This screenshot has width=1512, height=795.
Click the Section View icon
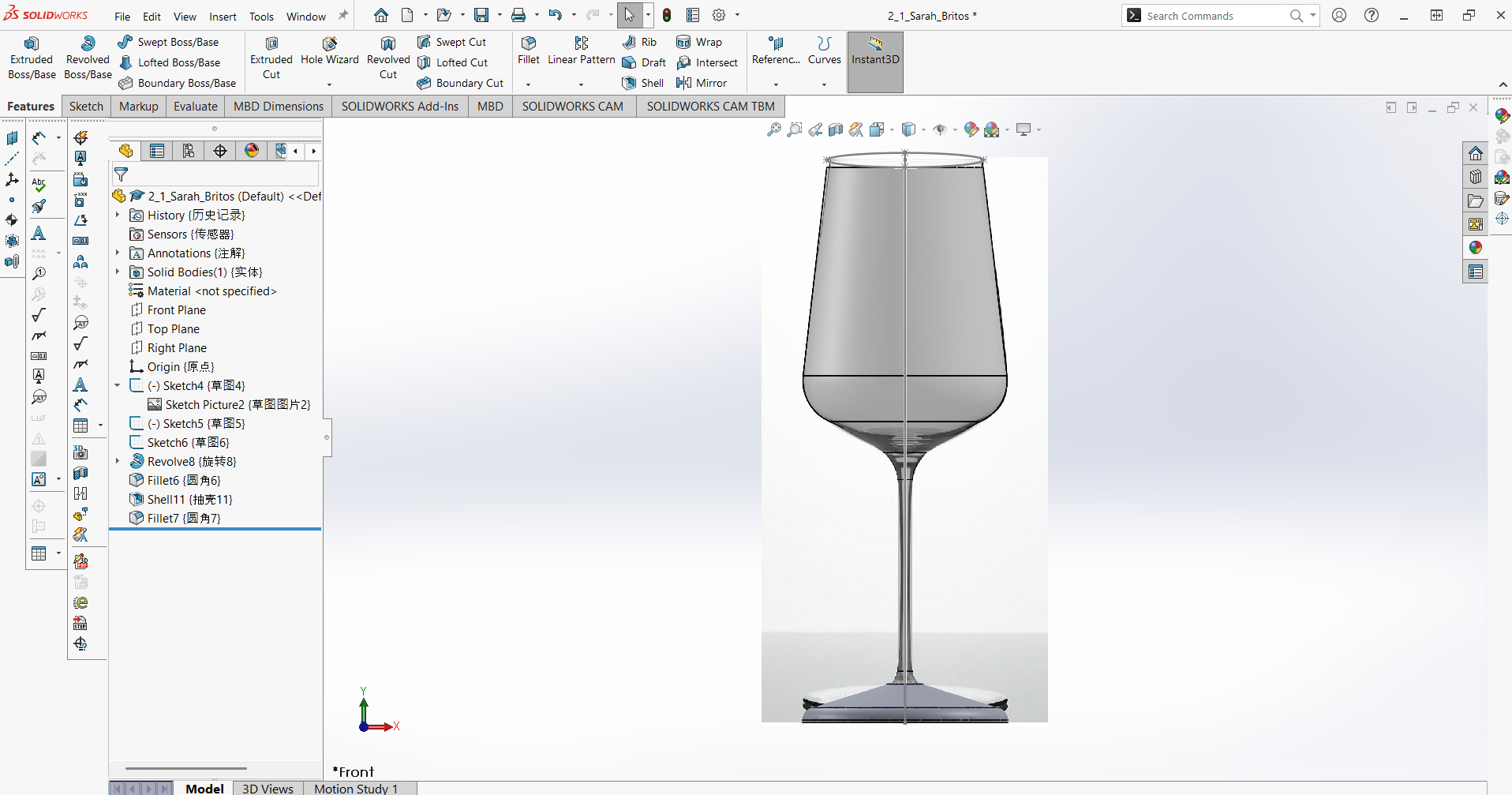click(x=836, y=129)
